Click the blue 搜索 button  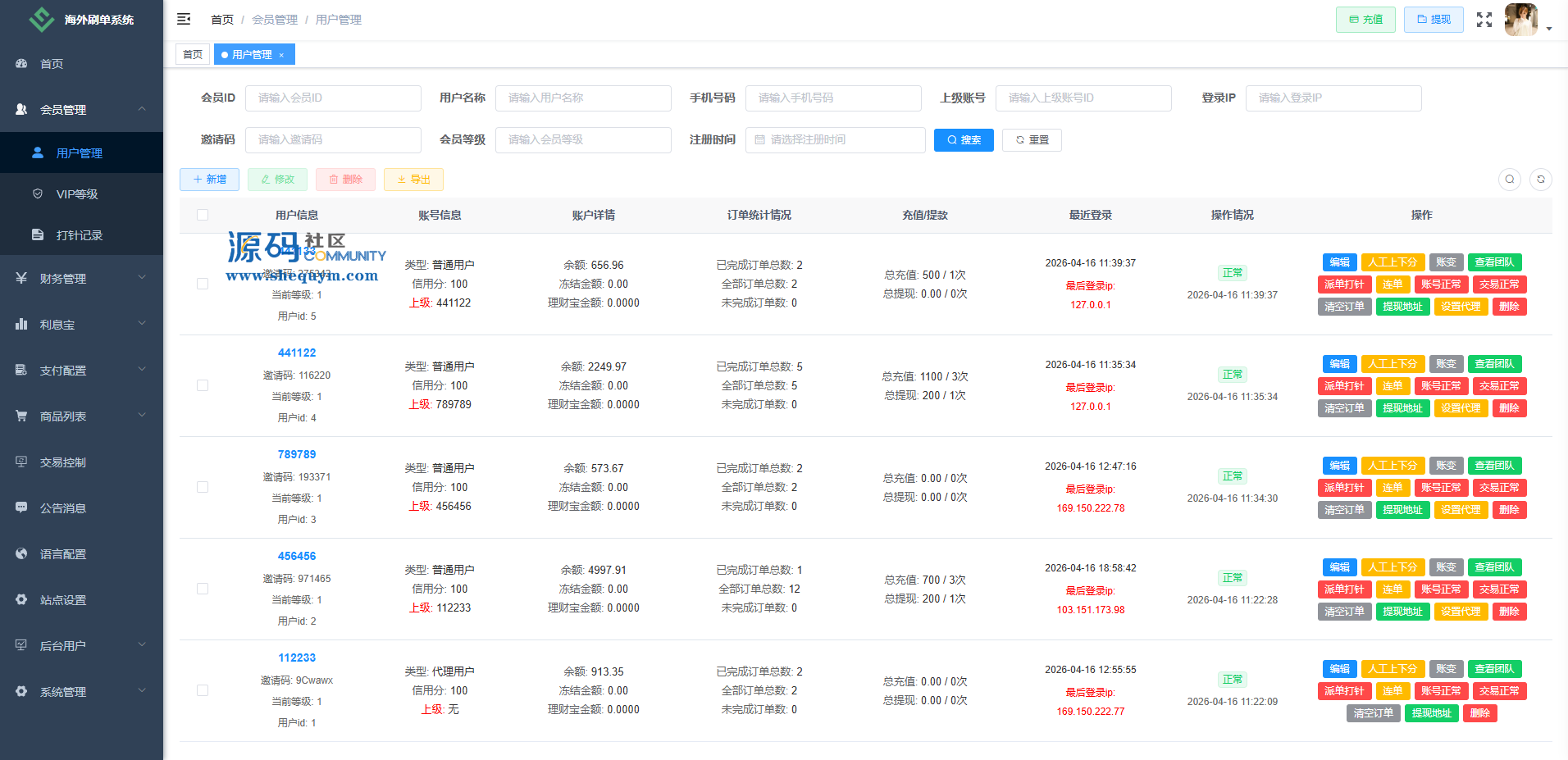pos(964,140)
